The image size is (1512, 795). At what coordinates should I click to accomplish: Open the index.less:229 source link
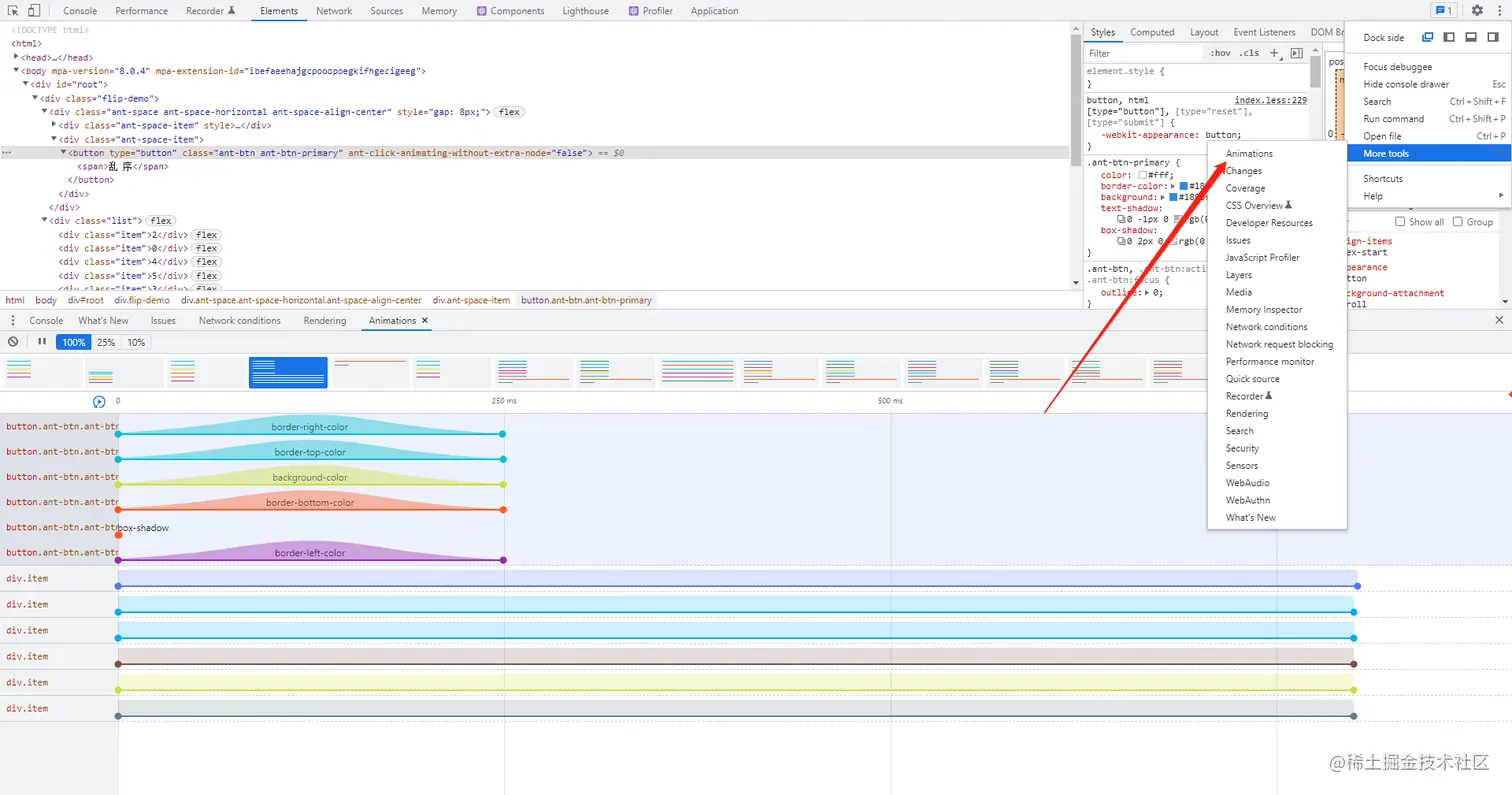pos(1271,100)
